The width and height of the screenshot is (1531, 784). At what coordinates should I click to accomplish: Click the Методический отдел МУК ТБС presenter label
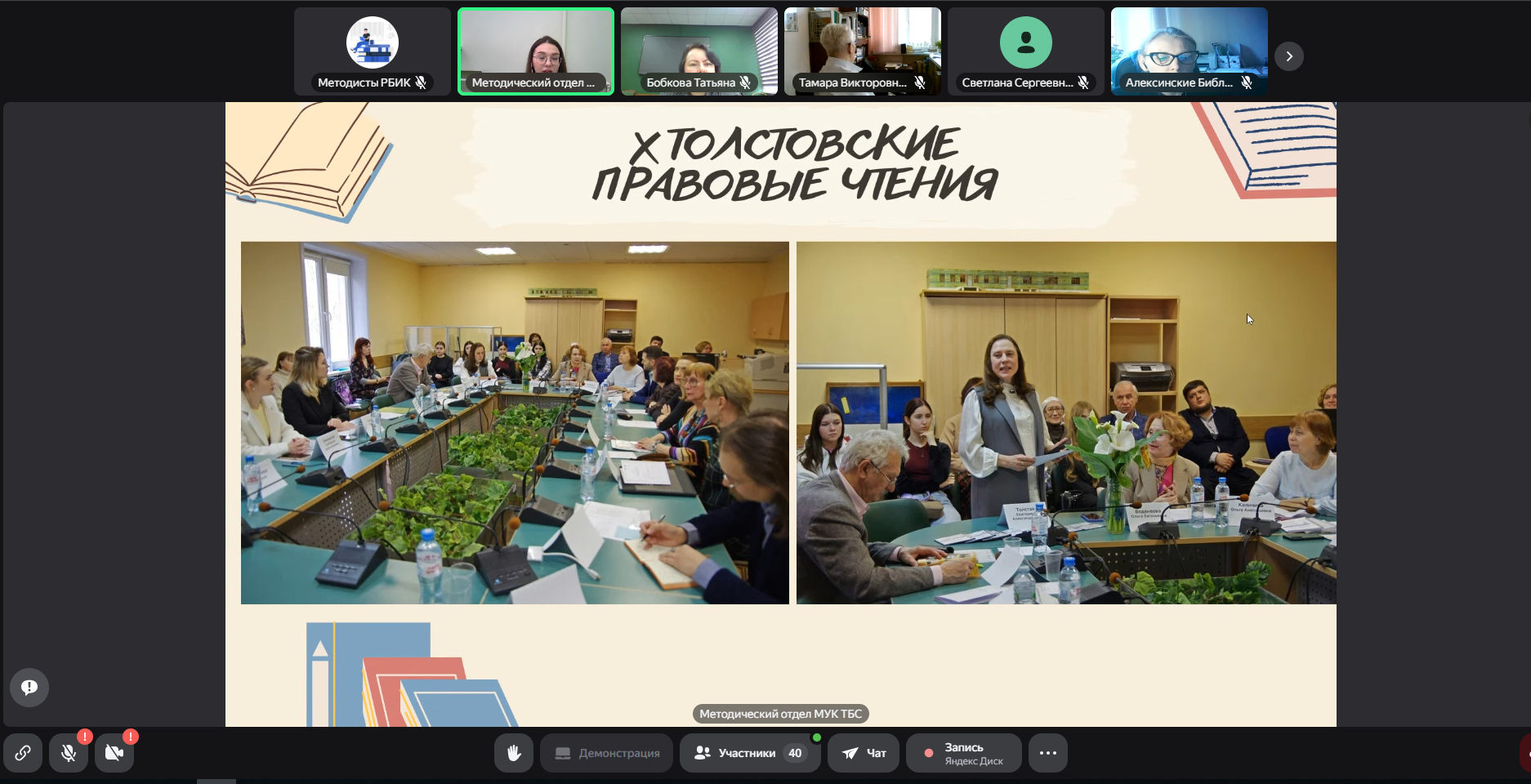780,714
